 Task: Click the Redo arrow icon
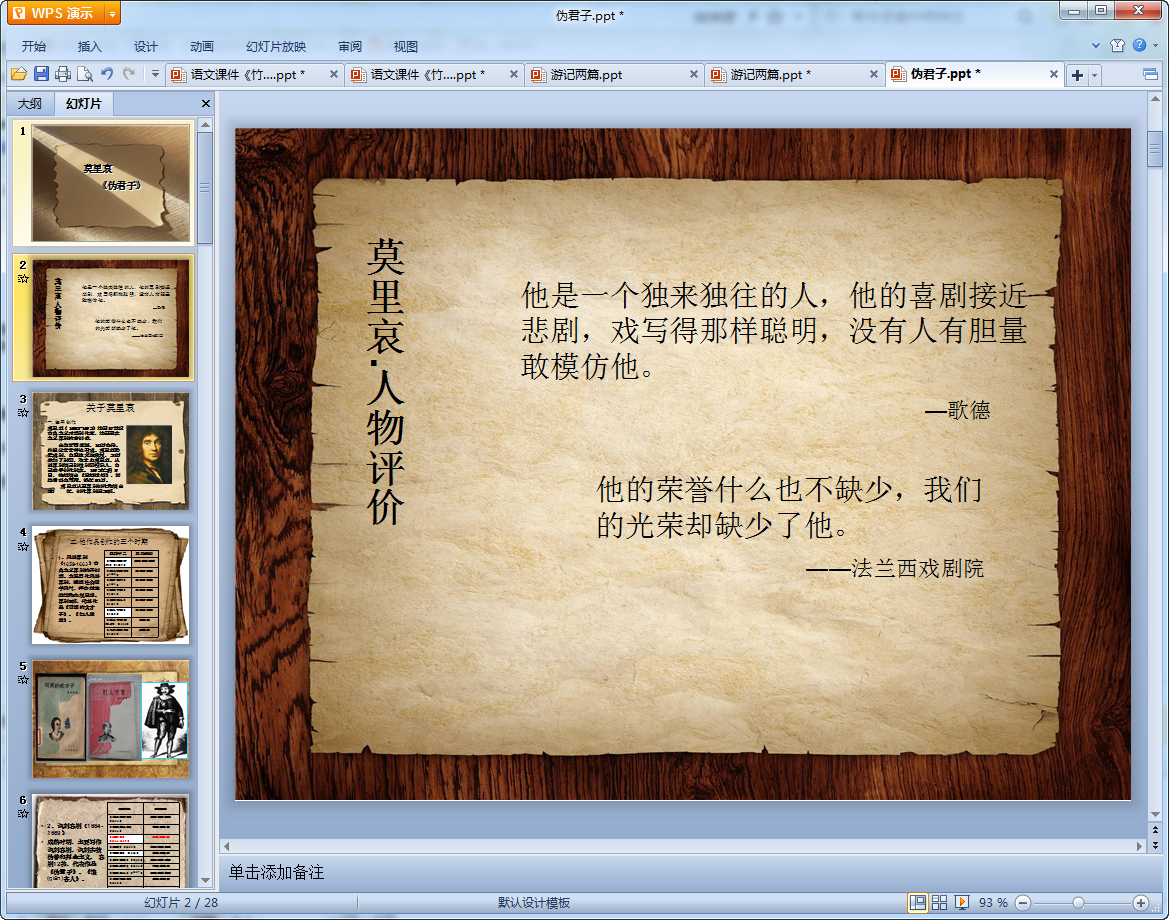click(x=129, y=74)
